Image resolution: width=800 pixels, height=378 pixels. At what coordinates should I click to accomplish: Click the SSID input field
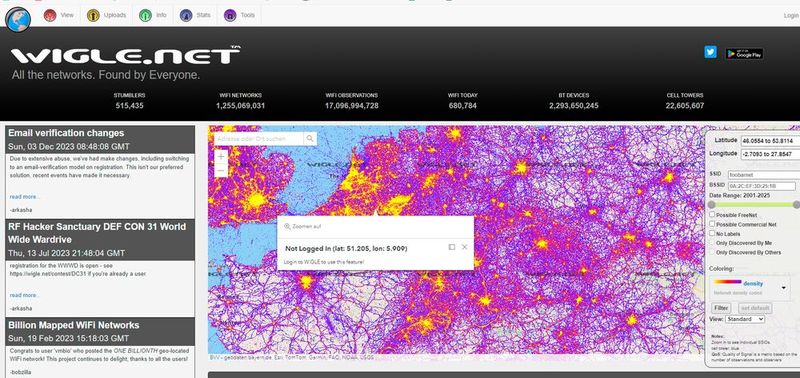[764, 174]
